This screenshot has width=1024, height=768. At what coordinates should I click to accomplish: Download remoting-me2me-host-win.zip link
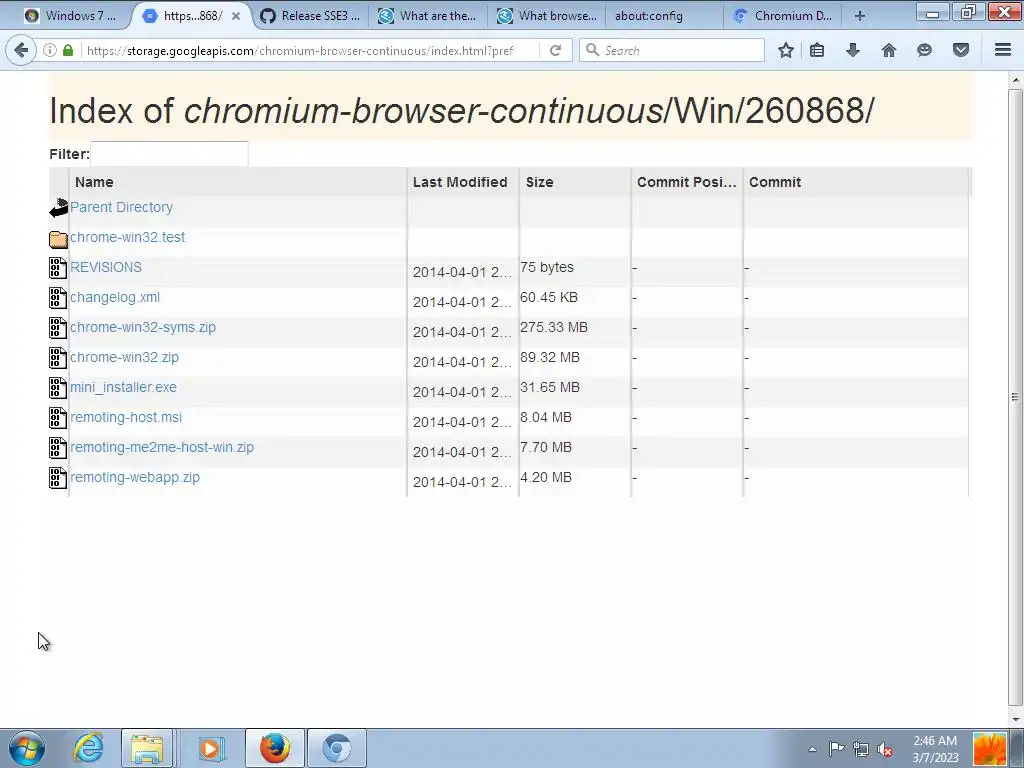tap(162, 447)
